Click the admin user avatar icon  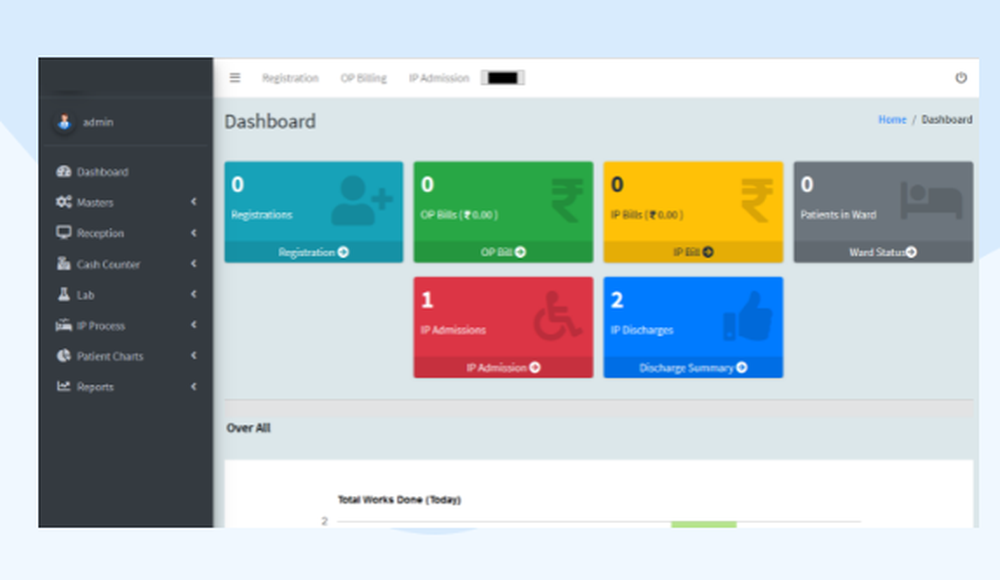tap(64, 122)
